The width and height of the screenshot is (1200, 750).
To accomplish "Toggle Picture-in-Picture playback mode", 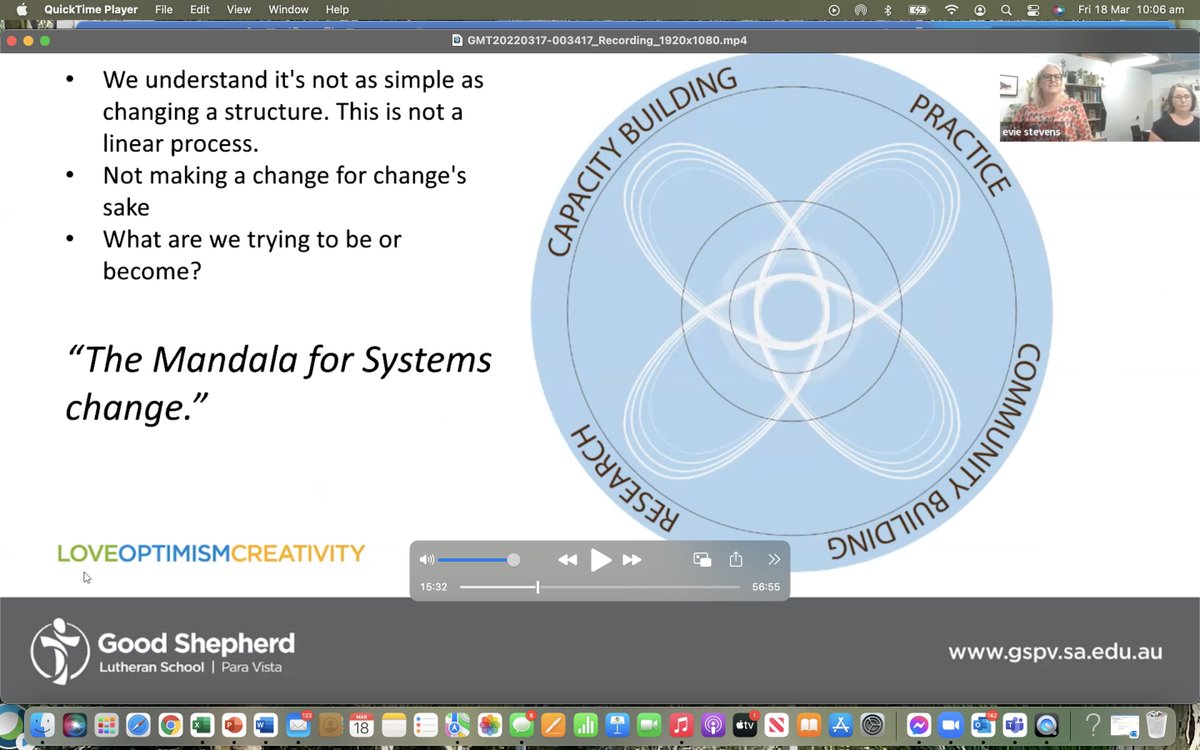I will [x=701, y=560].
